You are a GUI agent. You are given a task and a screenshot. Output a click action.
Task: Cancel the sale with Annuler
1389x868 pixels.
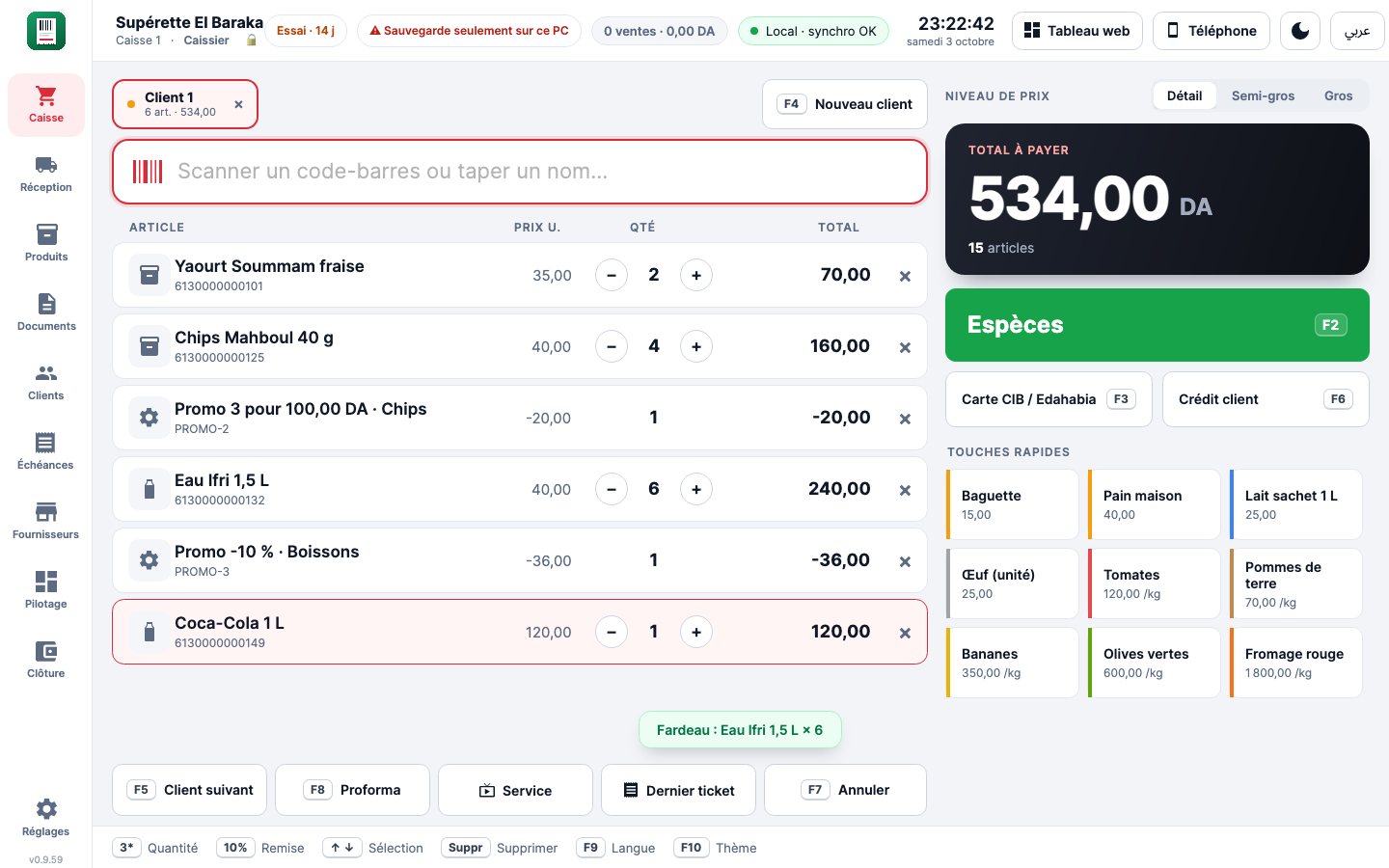tap(846, 790)
